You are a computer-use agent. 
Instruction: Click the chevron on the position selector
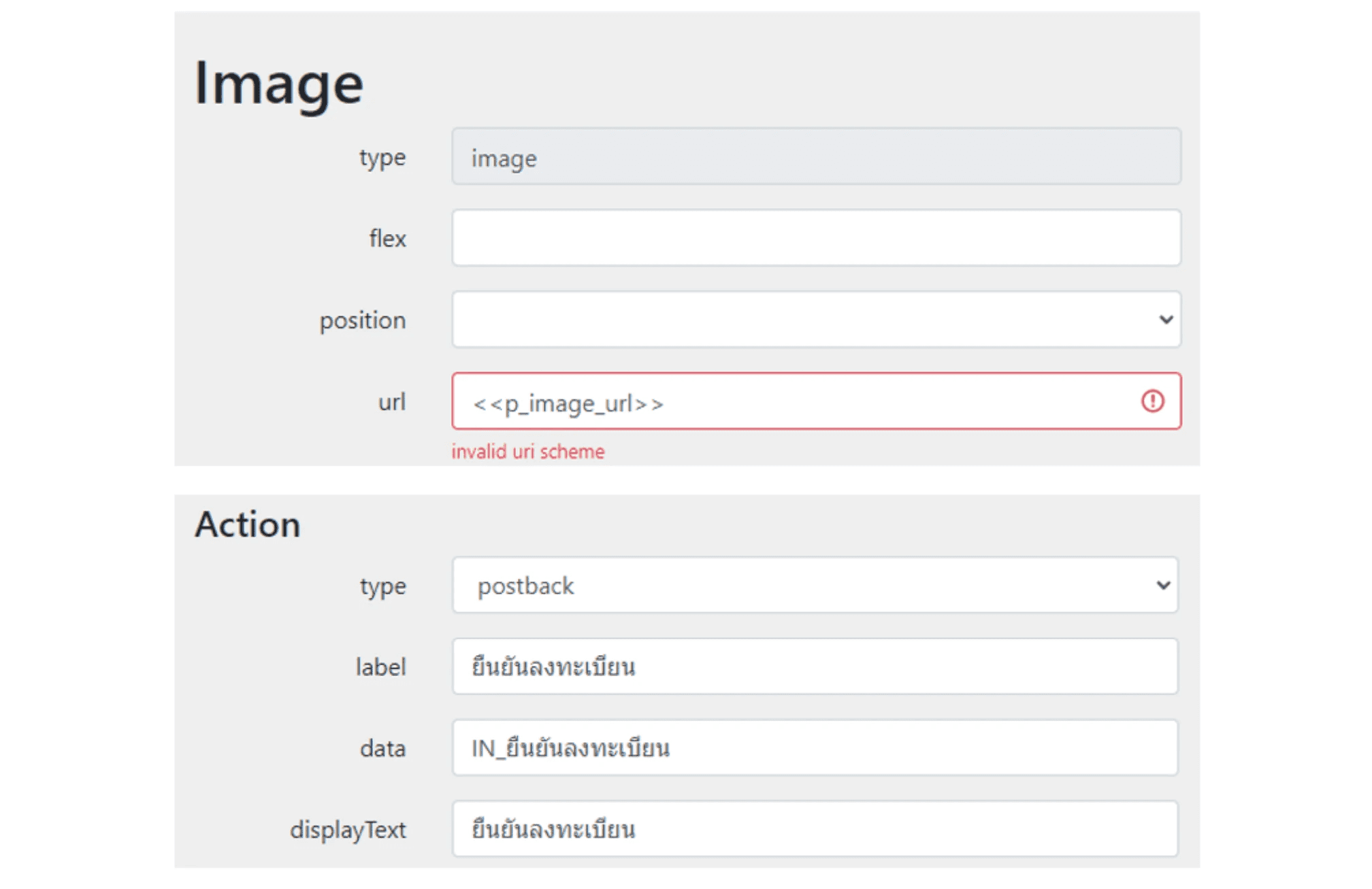tap(1165, 319)
